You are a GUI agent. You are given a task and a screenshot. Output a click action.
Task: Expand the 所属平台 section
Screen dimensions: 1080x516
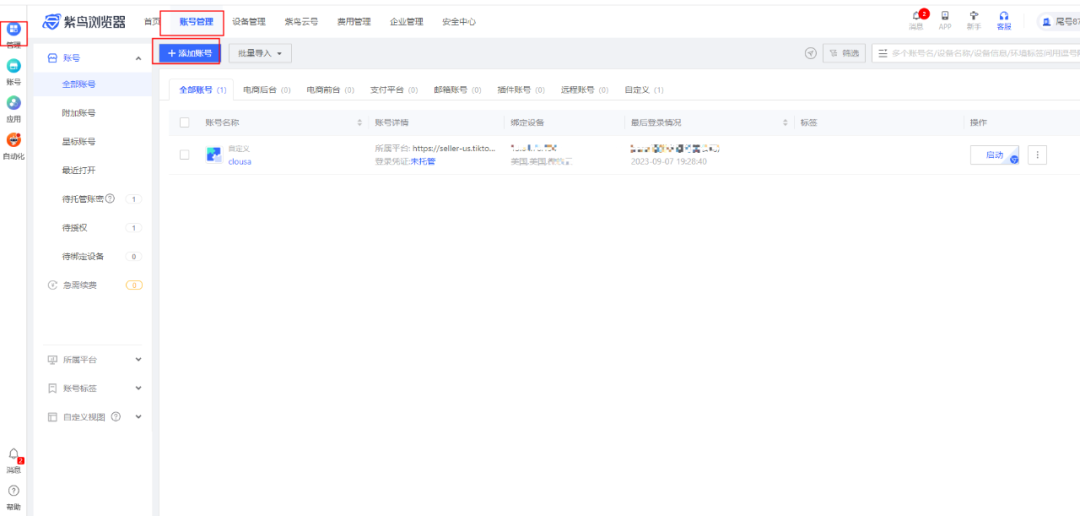[x=138, y=359]
